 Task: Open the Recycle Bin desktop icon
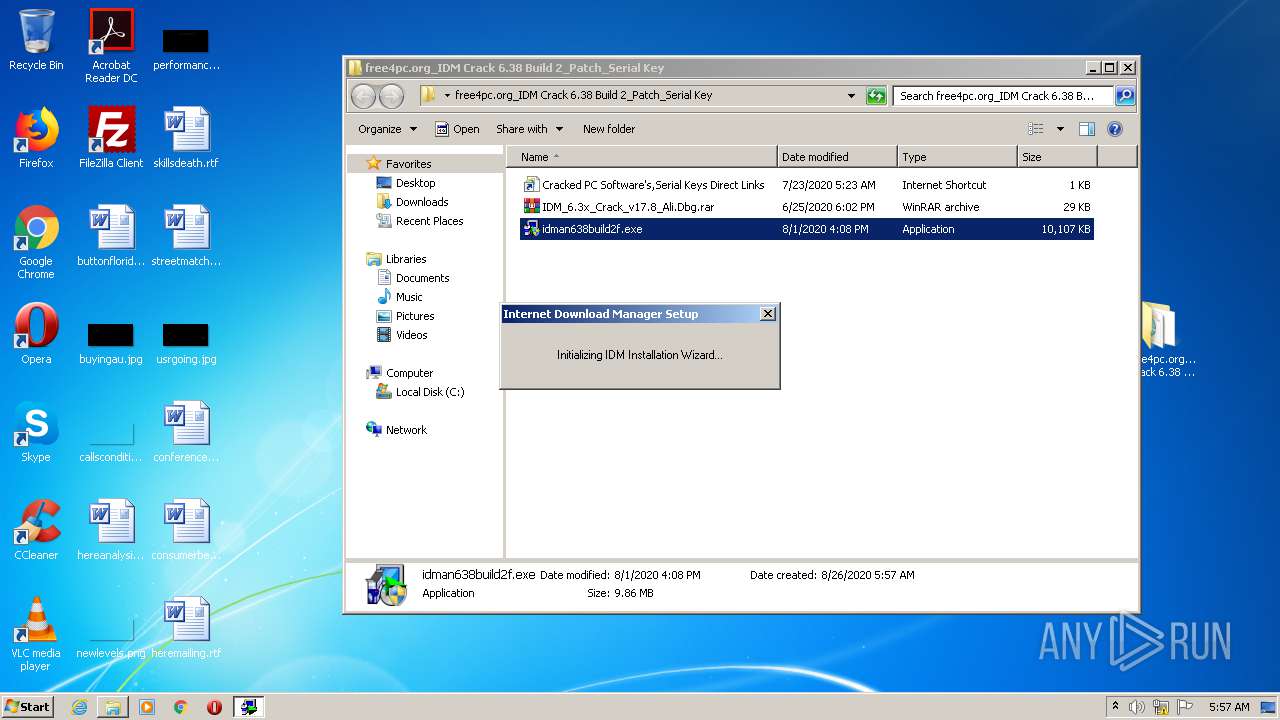coord(36,40)
